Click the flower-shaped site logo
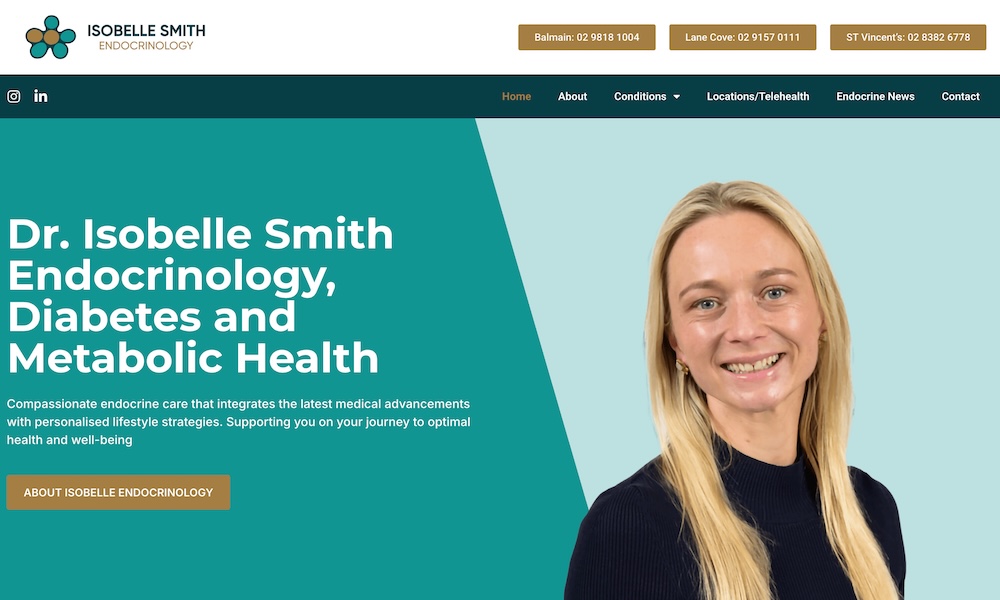1000x600 pixels. point(50,37)
